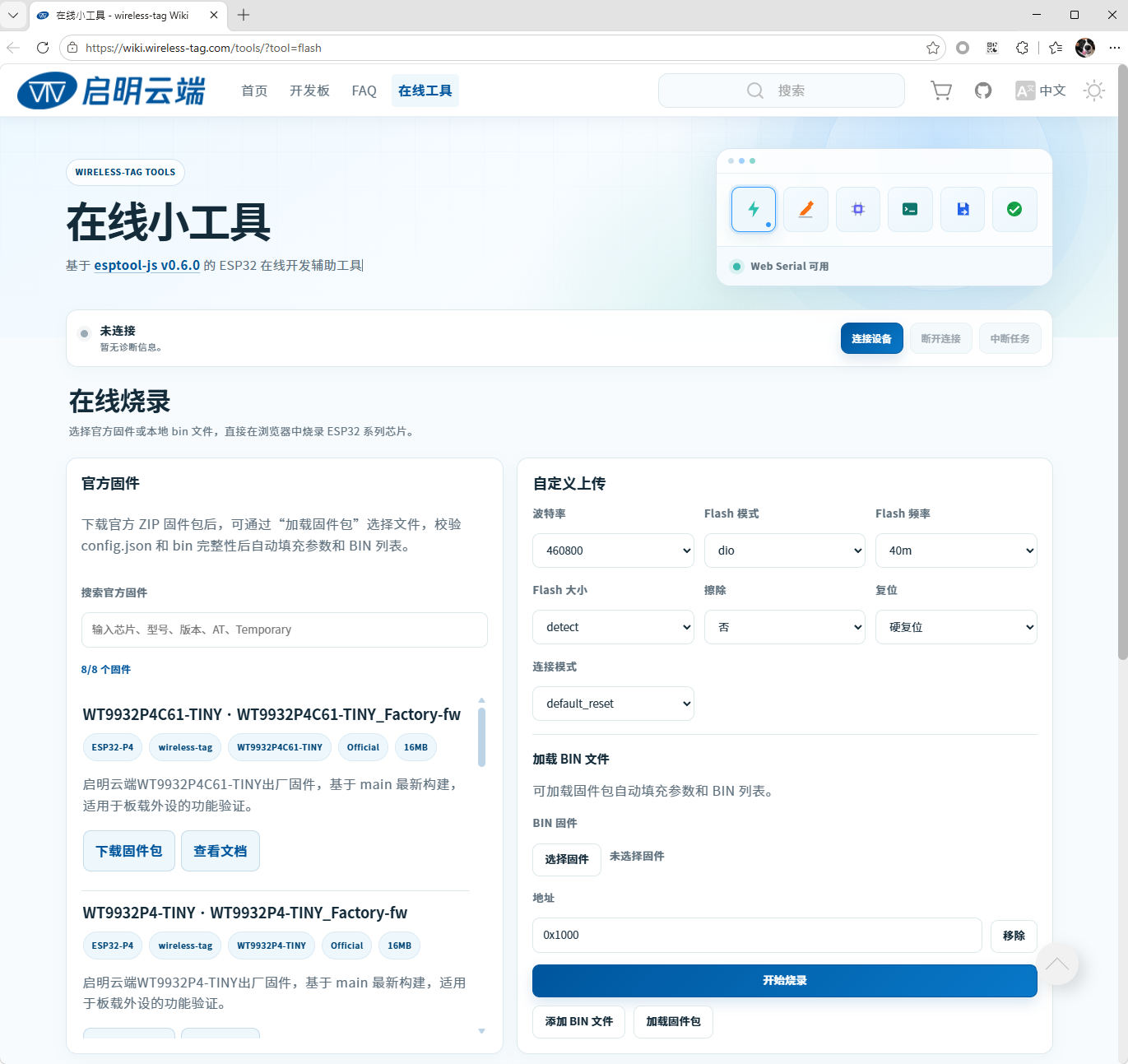Click the firmware list scrollbar thumb
The width and height of the screenshot is (1128, 1064).
pos(481,737)
